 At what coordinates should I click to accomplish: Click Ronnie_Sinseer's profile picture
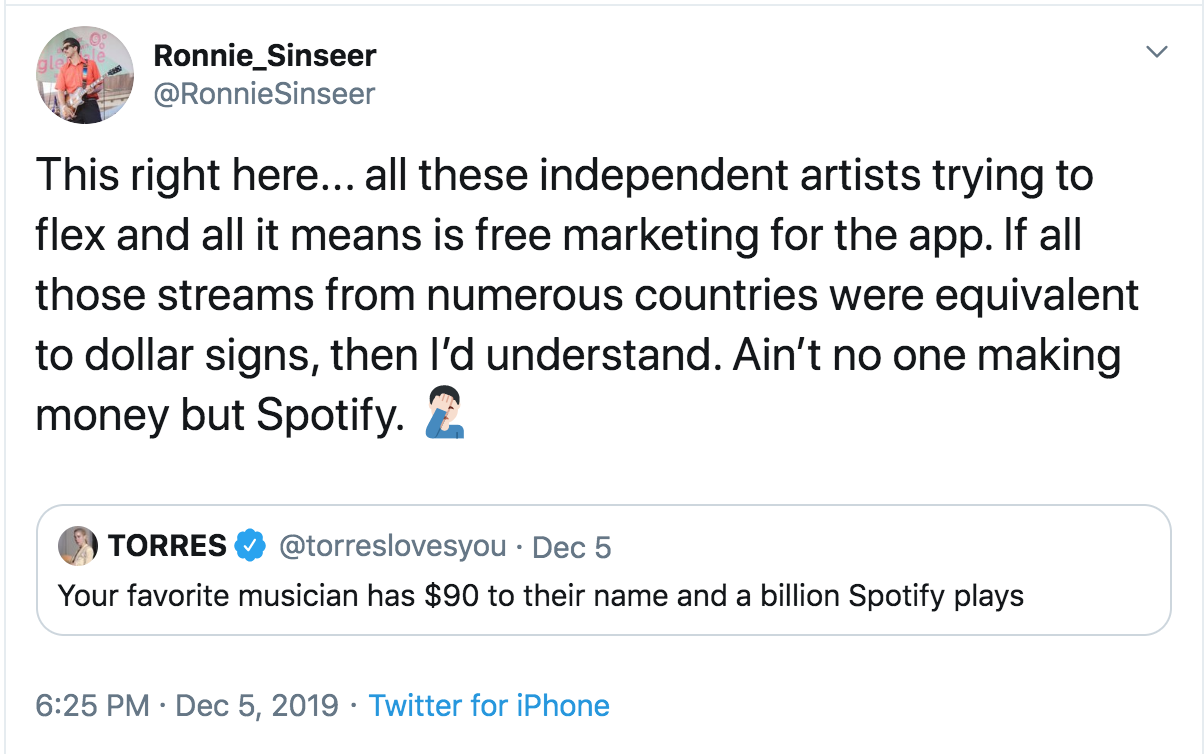pos(85,75)
